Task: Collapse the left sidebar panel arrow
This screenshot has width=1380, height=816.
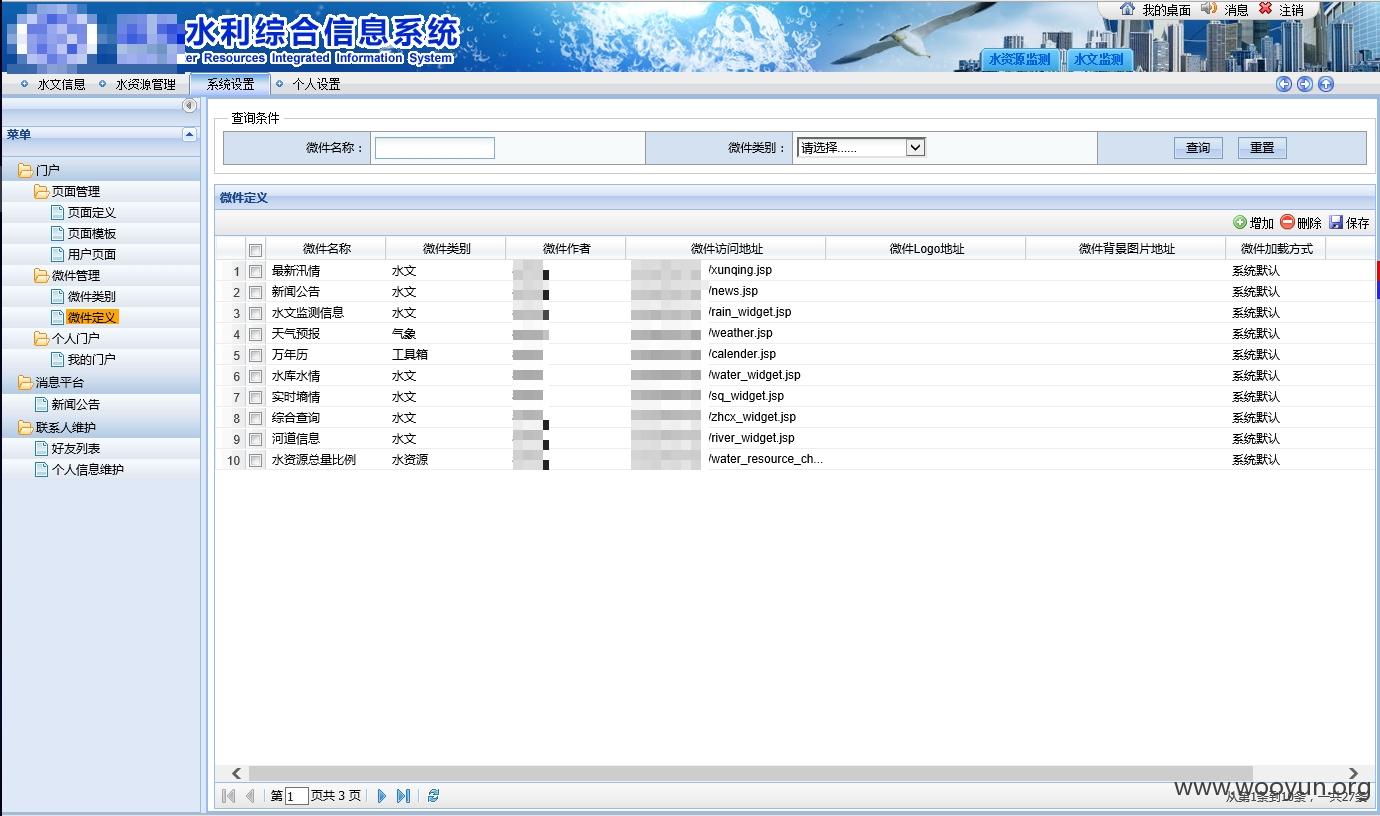Action: [189, 105]
